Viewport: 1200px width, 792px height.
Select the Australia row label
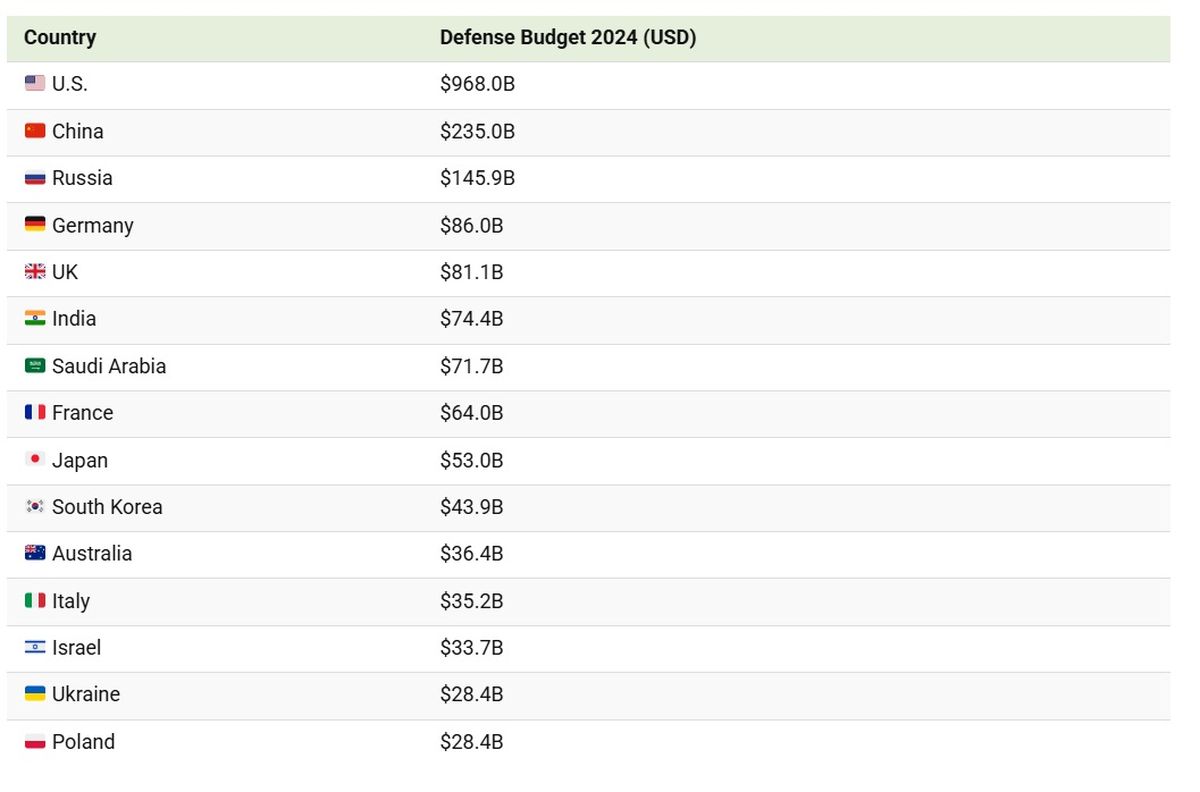click(x=92, y=554)
